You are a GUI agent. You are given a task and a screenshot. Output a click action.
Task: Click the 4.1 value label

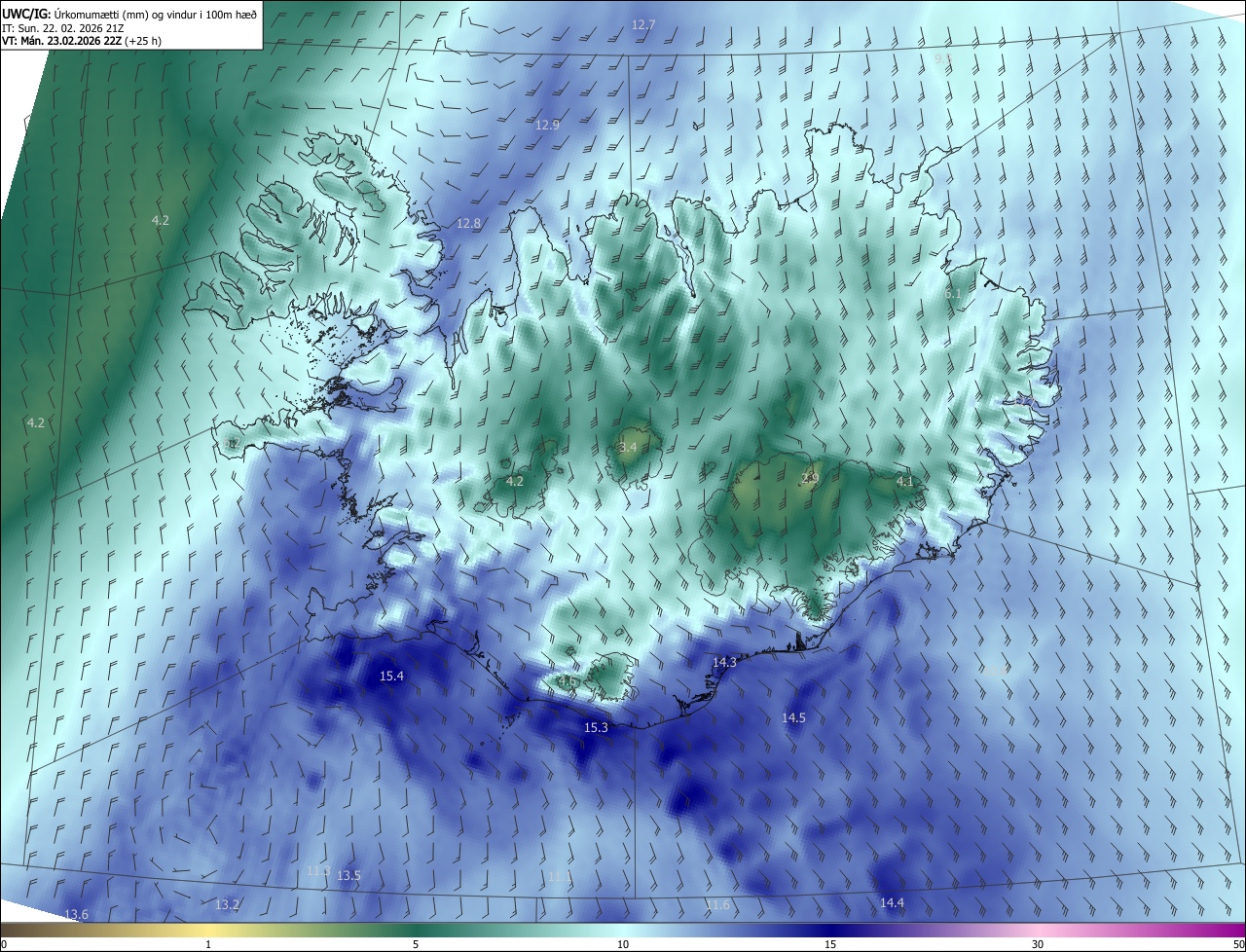pos(905,481)
